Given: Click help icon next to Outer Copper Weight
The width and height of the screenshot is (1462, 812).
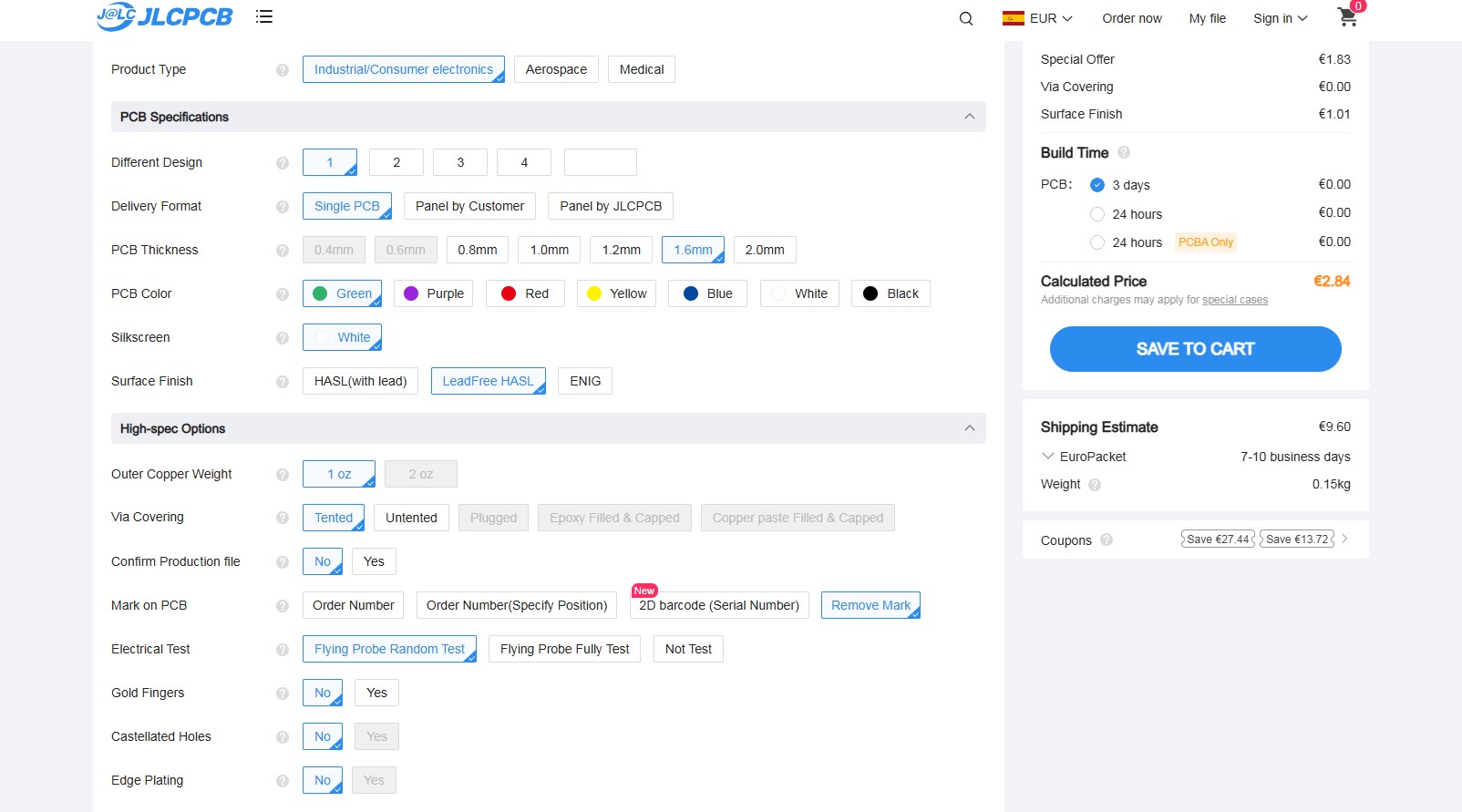Looking at the screenshot, I should click(x=283, y=475).
